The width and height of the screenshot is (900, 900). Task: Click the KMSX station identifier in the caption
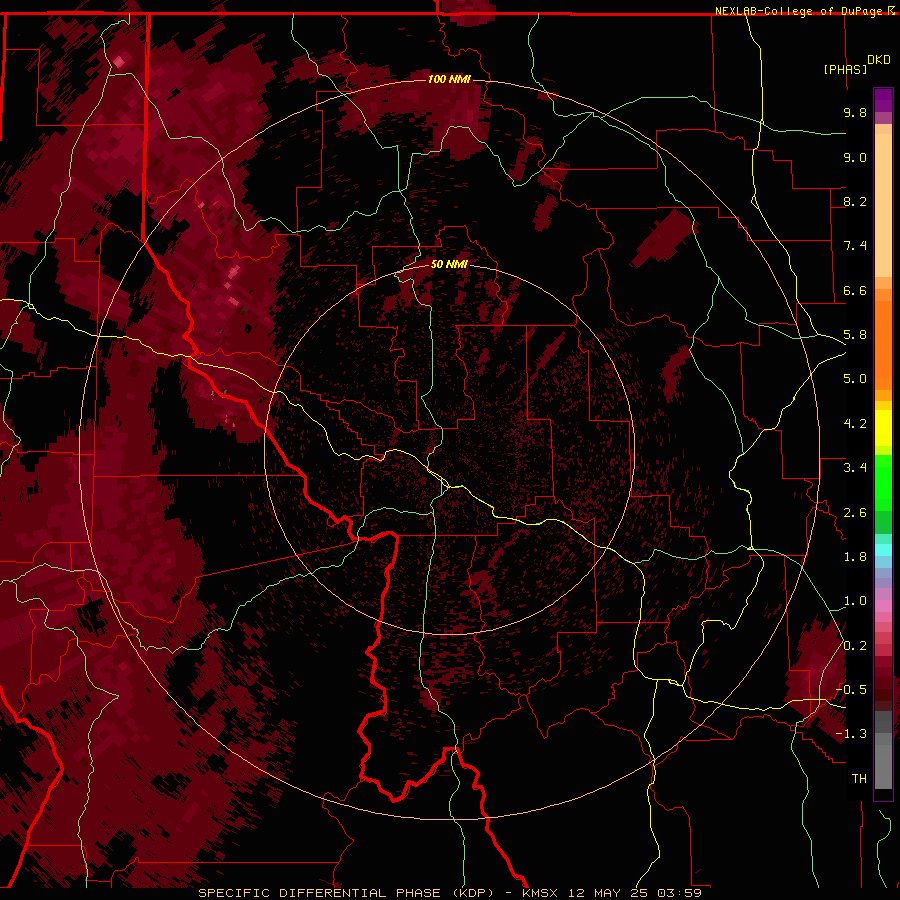click(540, 893)
